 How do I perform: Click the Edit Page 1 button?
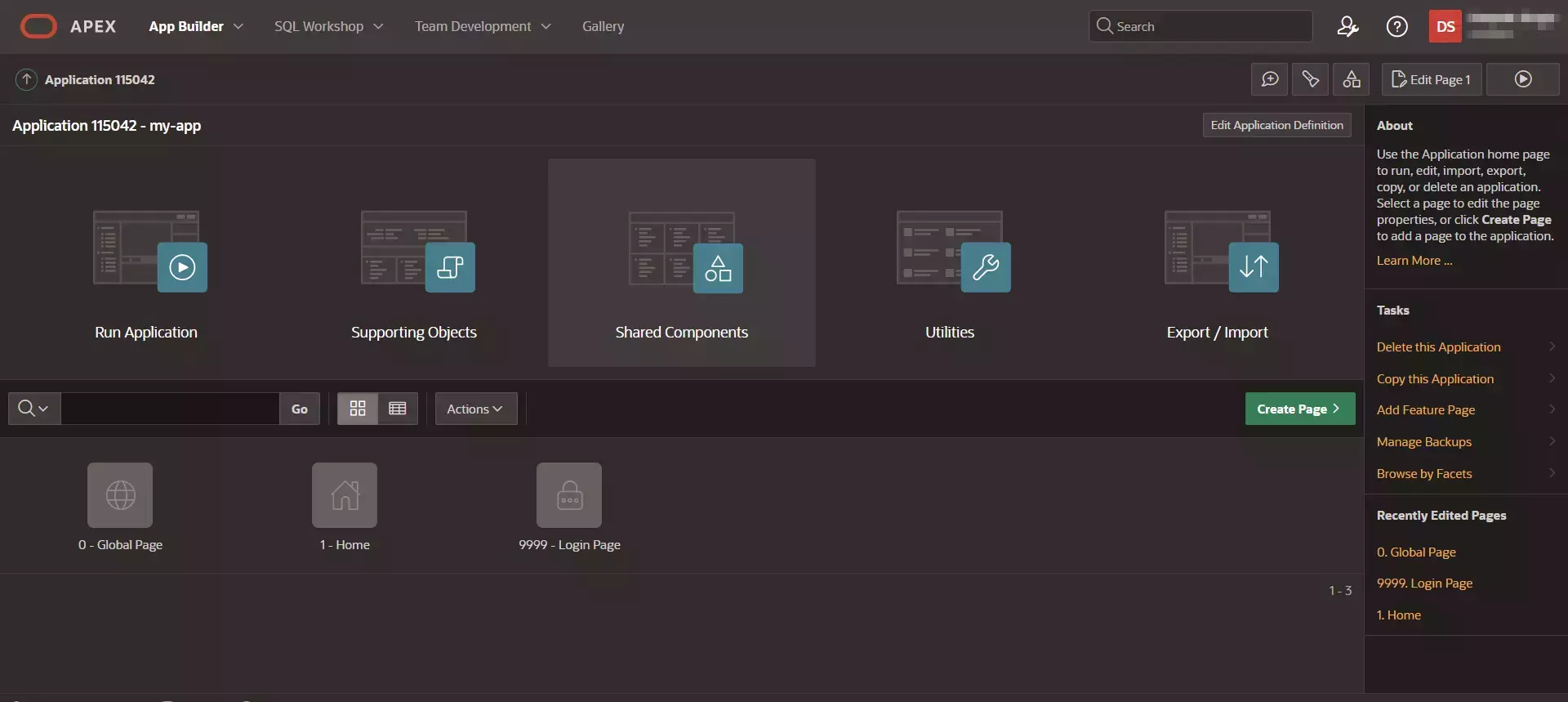[x=1432, y=79]
